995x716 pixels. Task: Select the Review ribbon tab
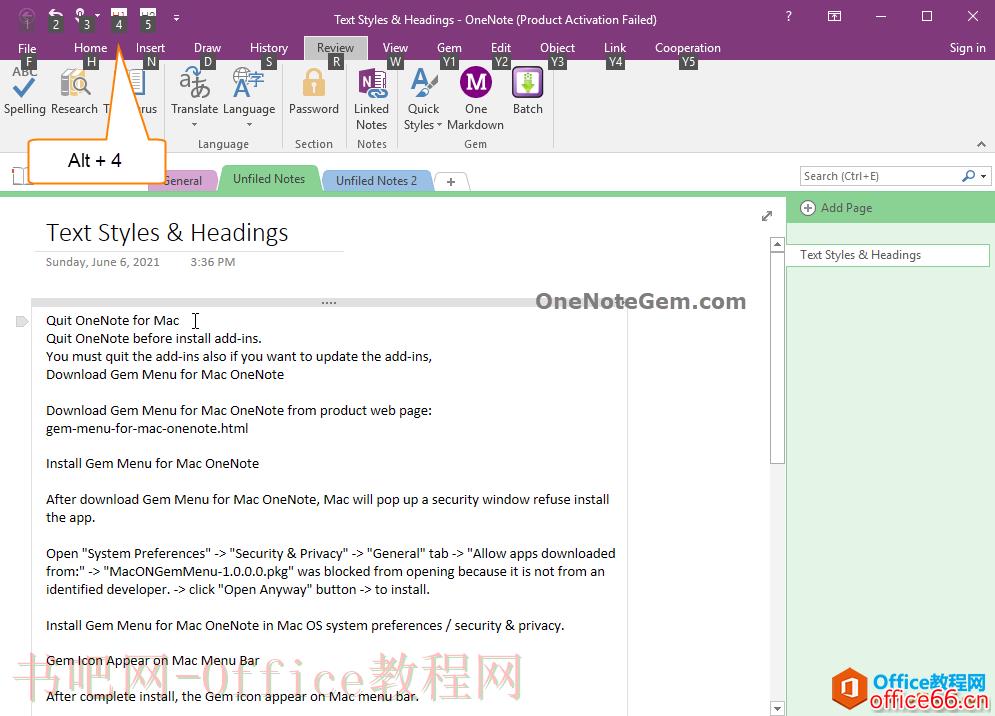[336, 48]
